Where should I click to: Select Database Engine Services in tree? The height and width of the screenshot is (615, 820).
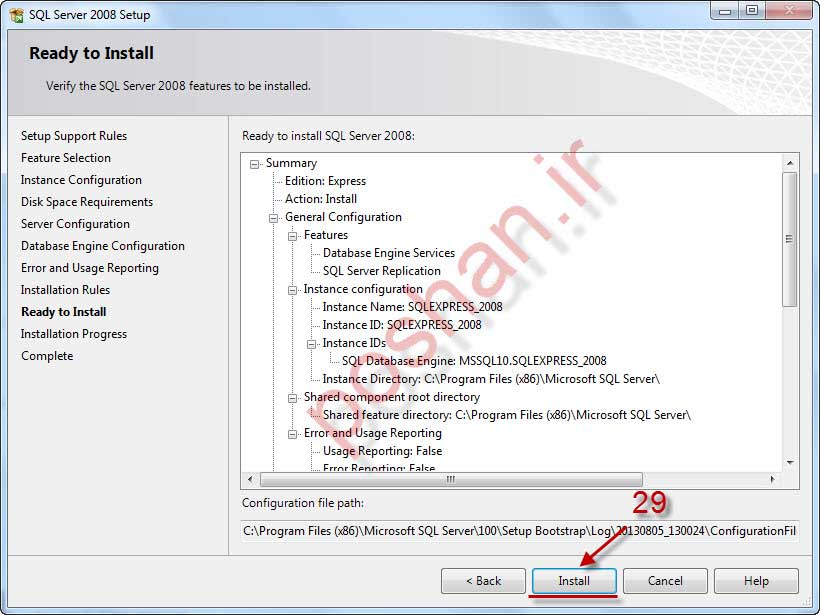point(388,254)
